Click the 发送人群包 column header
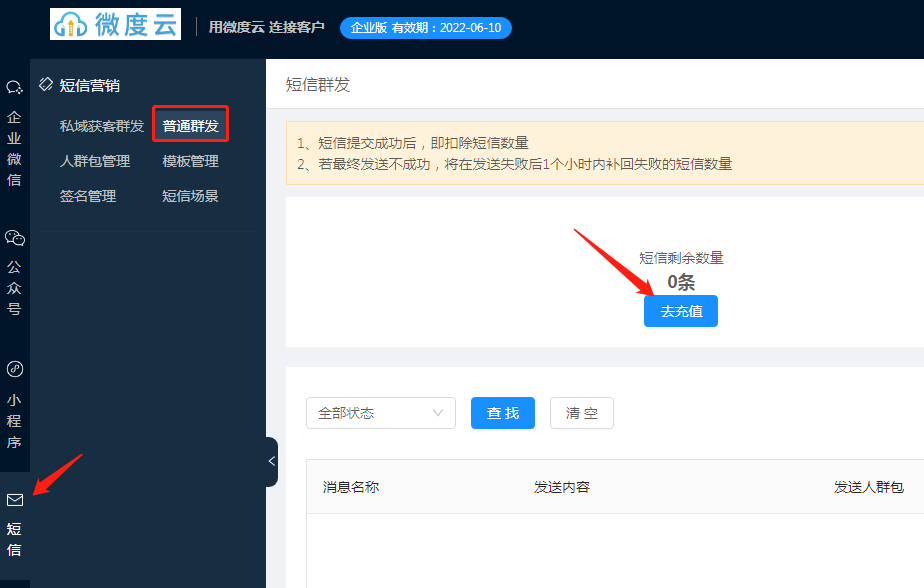Image resolution: width=924 pixels, height=588 pixels. [869, 487]
